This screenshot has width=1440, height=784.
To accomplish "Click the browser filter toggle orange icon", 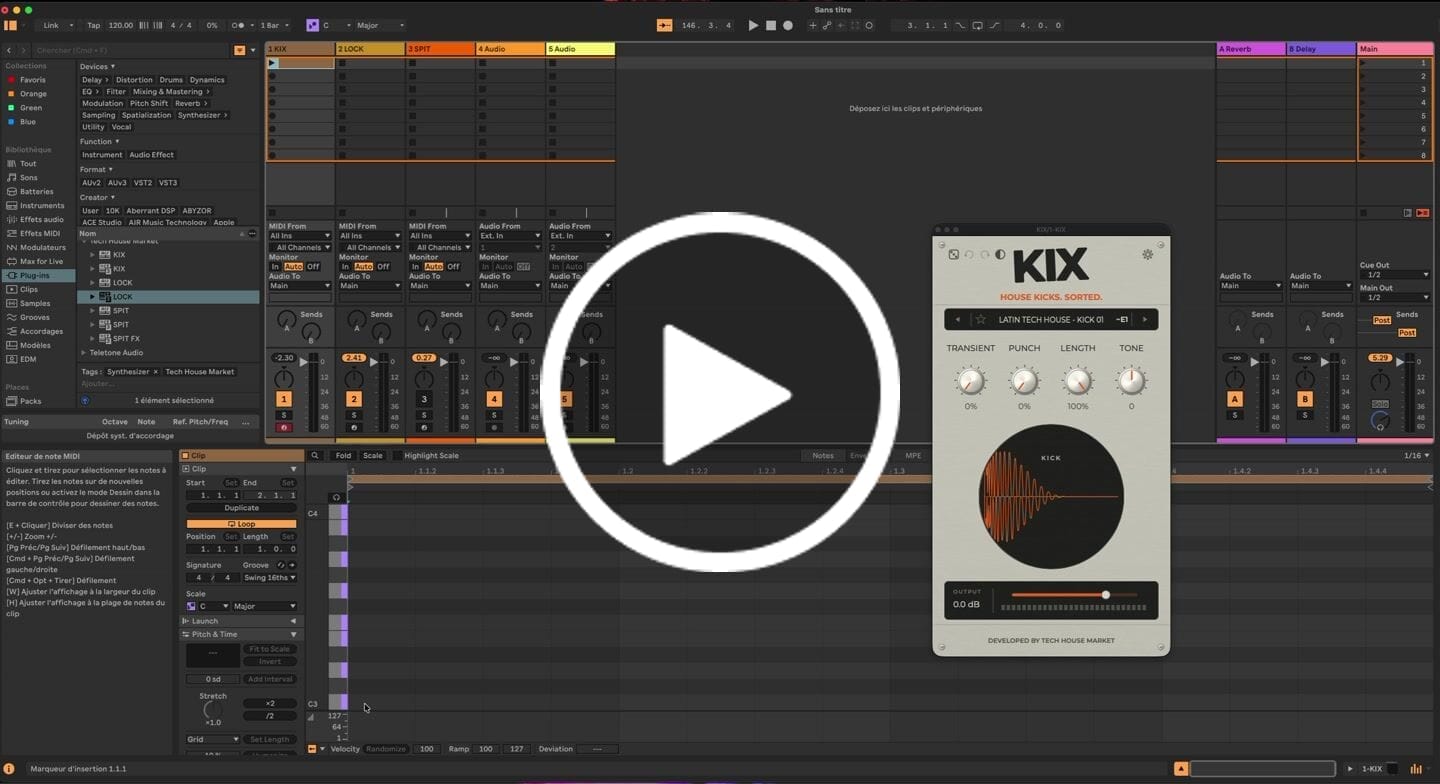I will point(239,50).
